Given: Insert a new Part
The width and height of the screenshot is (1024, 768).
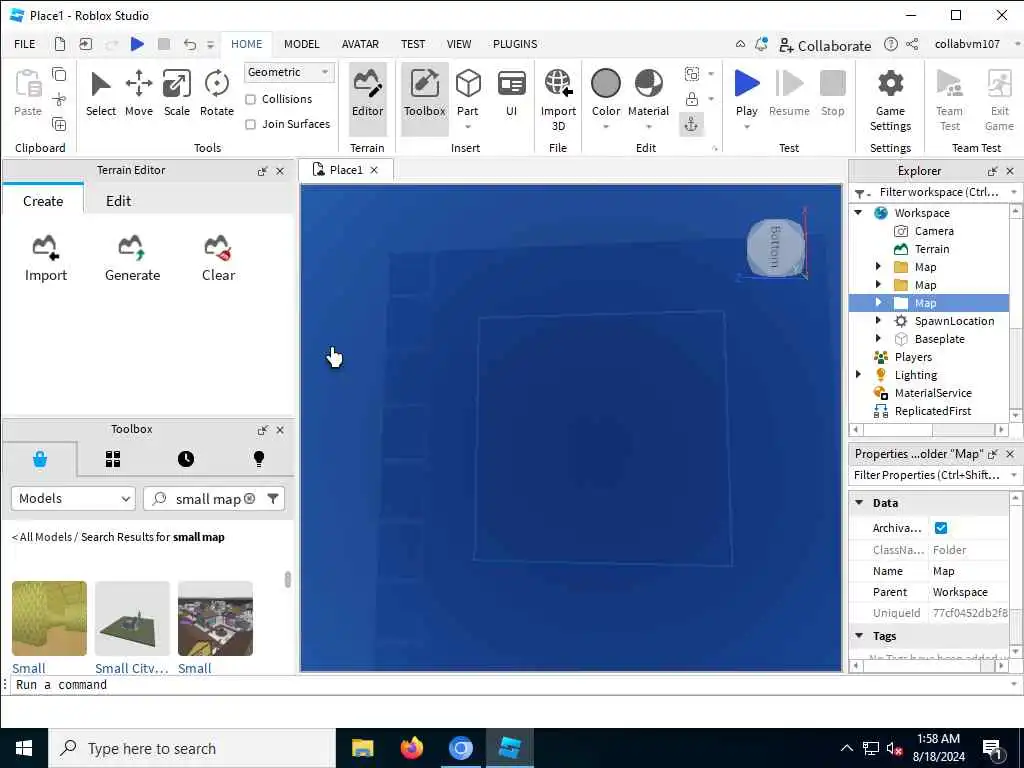Looking at the screenshot, I should point(468,93).
